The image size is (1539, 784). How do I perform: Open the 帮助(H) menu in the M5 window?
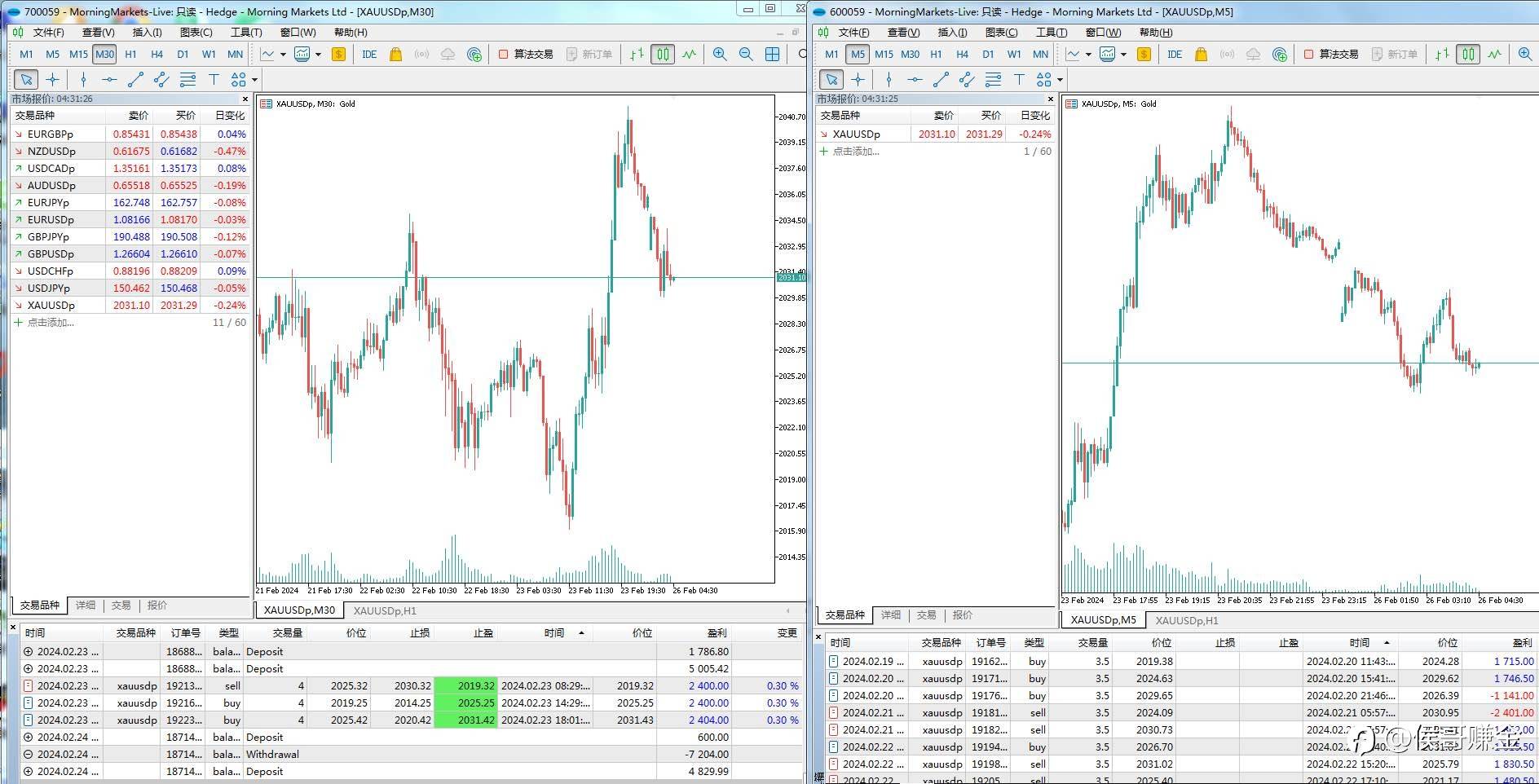(x=1156, y=33)
